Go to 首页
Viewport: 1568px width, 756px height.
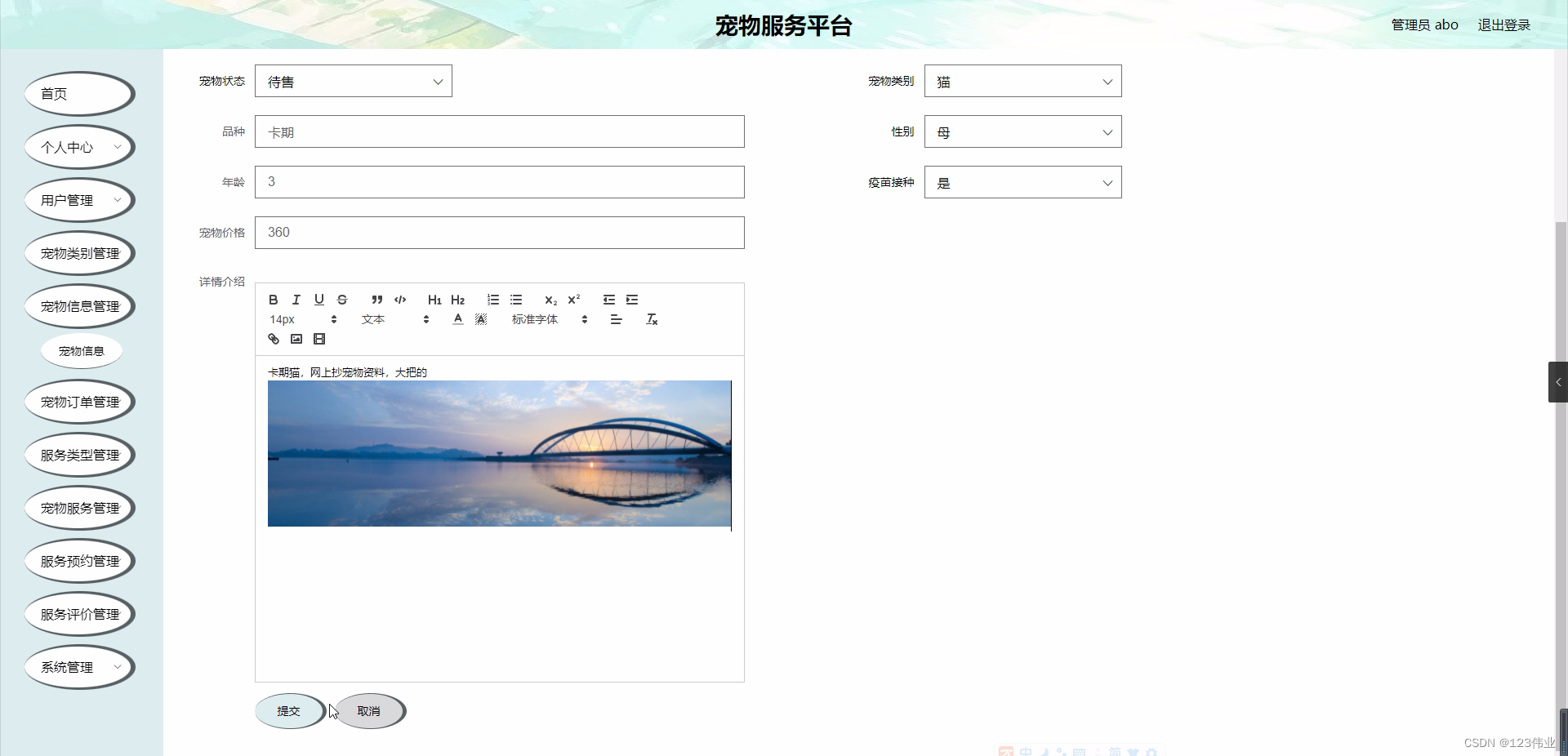tap(79, 94)
